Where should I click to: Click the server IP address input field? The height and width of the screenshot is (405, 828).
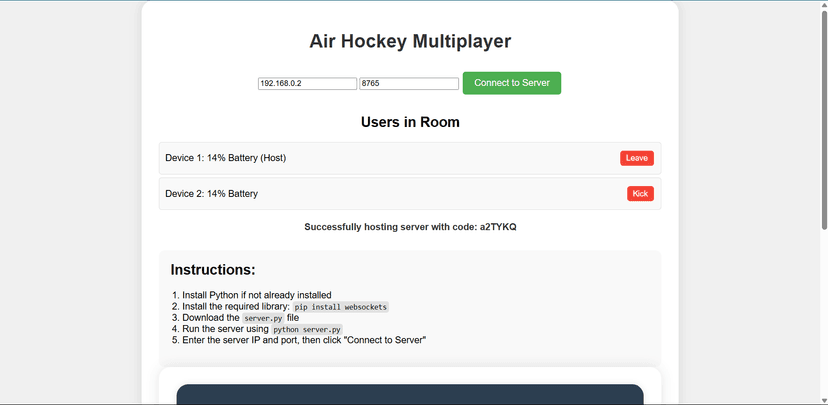tap(307, 84)
